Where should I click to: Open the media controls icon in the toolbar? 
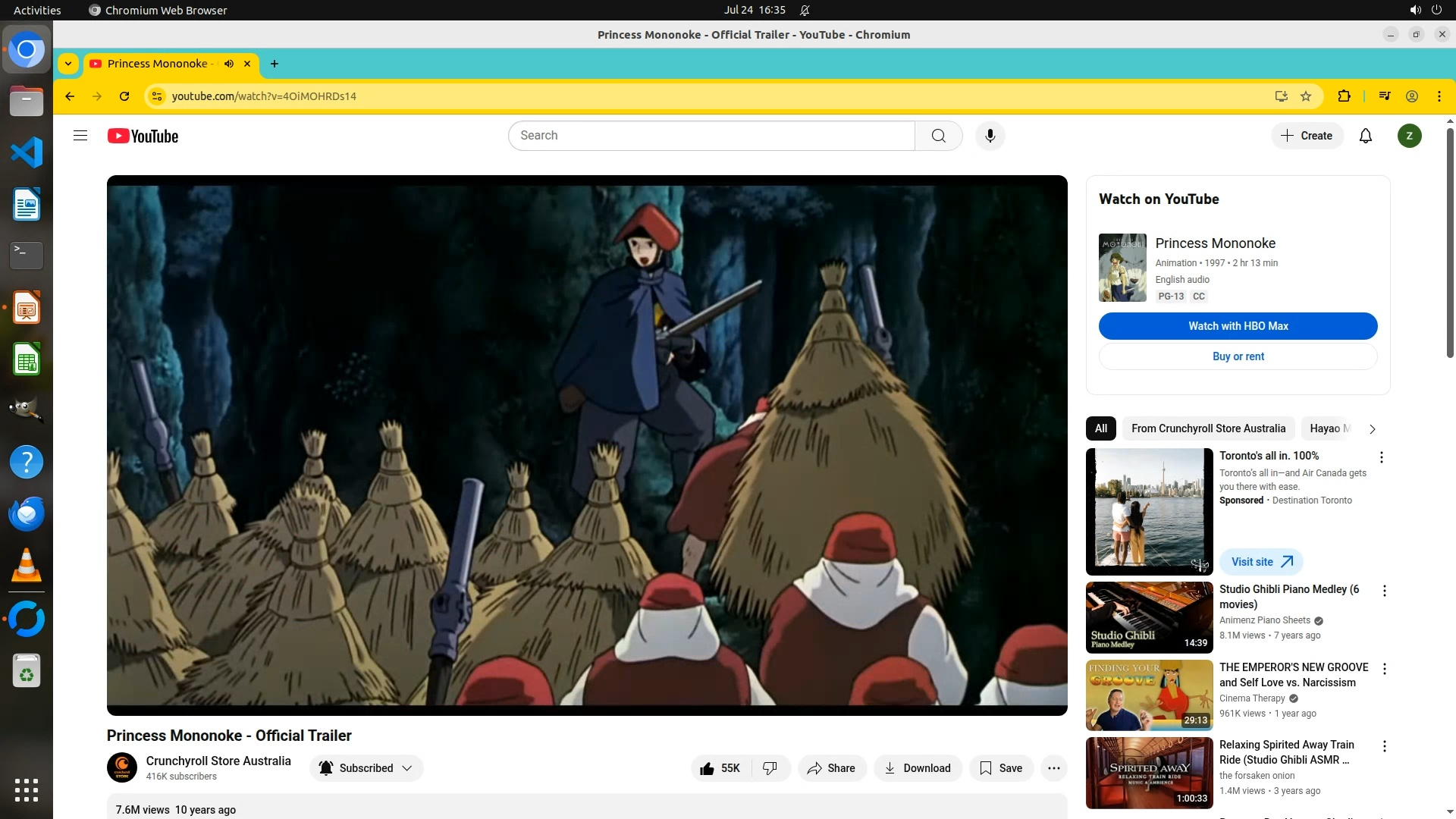click(1385, 96)
